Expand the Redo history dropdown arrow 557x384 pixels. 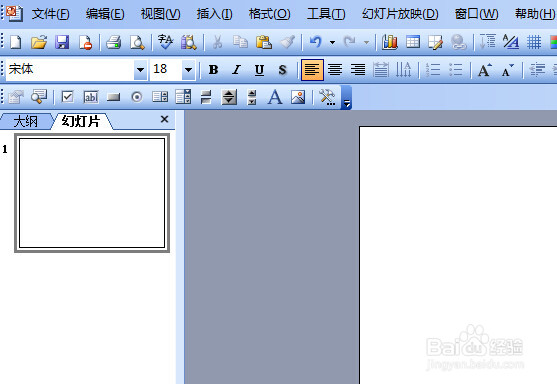click(x=366, y=42)
